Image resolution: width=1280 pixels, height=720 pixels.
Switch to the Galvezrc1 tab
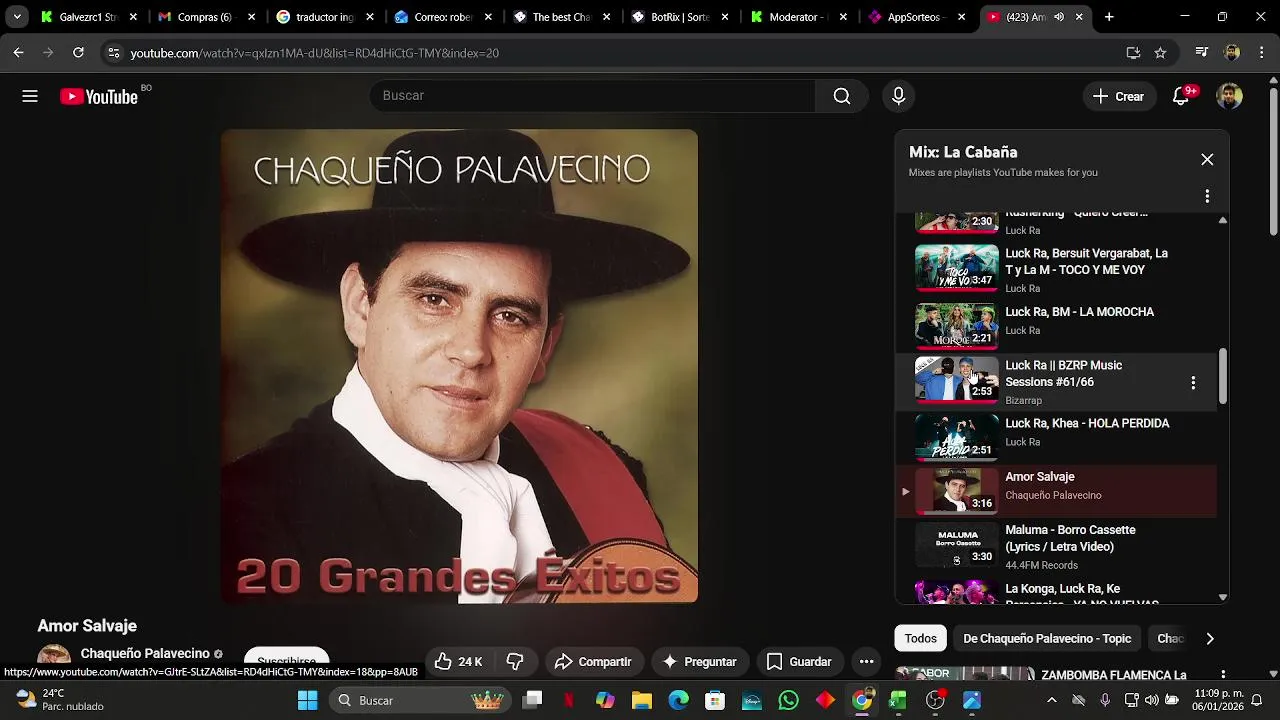[x=89, y=17]
